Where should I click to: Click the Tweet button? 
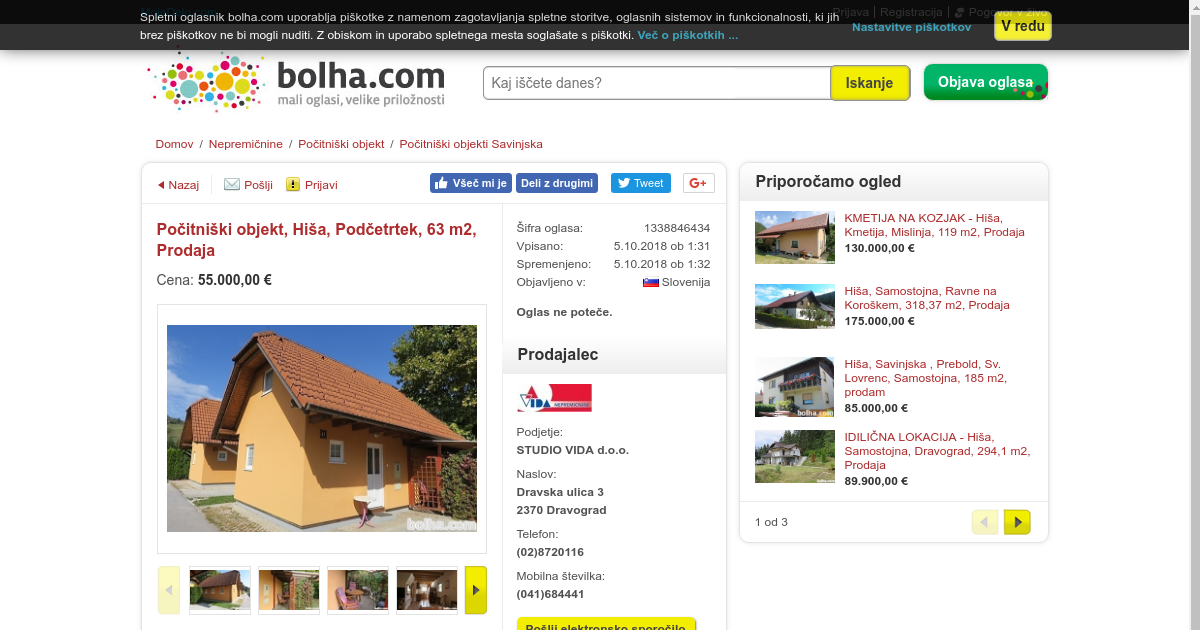click(x=641, y=183)
